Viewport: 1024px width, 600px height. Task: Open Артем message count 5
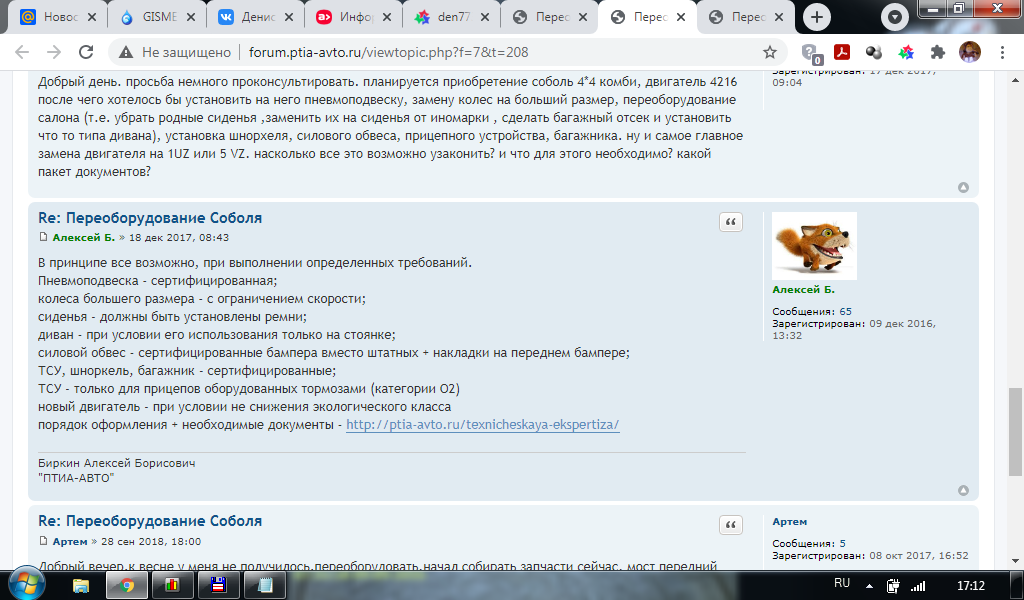[842, 543]
